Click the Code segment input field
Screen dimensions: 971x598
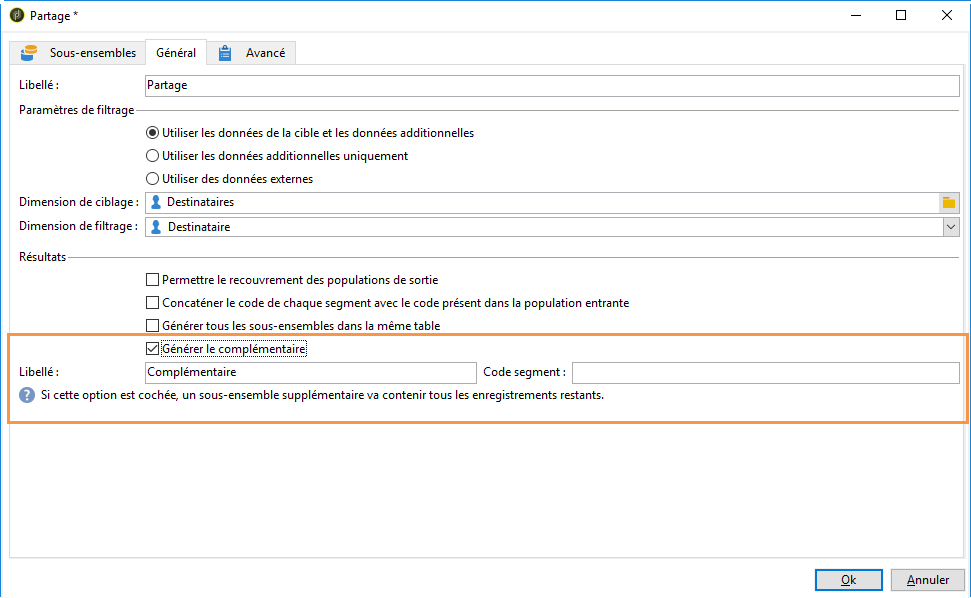[765, 373]
